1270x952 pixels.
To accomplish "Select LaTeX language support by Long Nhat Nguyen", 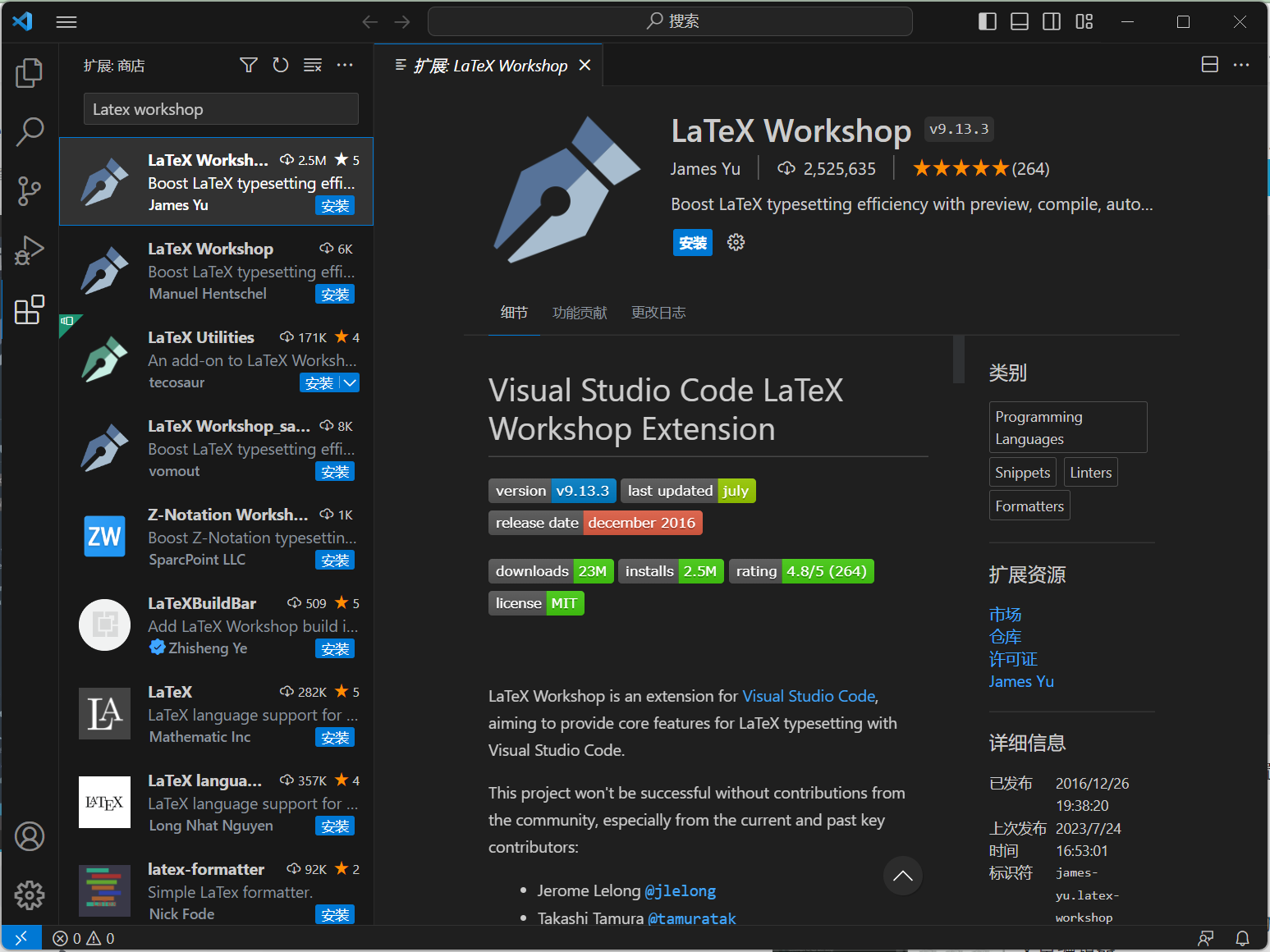I will coord(217,802).
